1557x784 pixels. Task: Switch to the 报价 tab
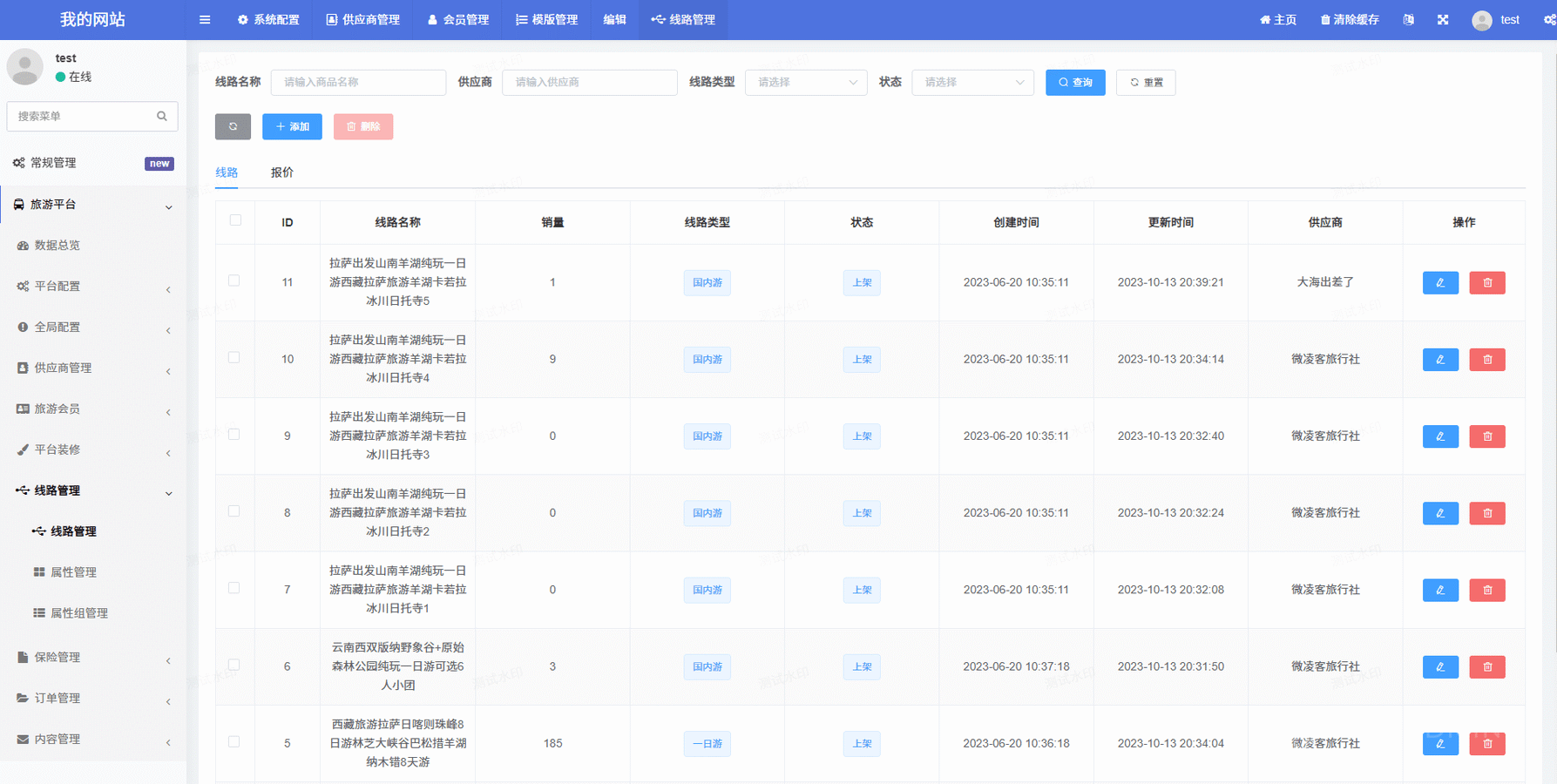(282, 172)
